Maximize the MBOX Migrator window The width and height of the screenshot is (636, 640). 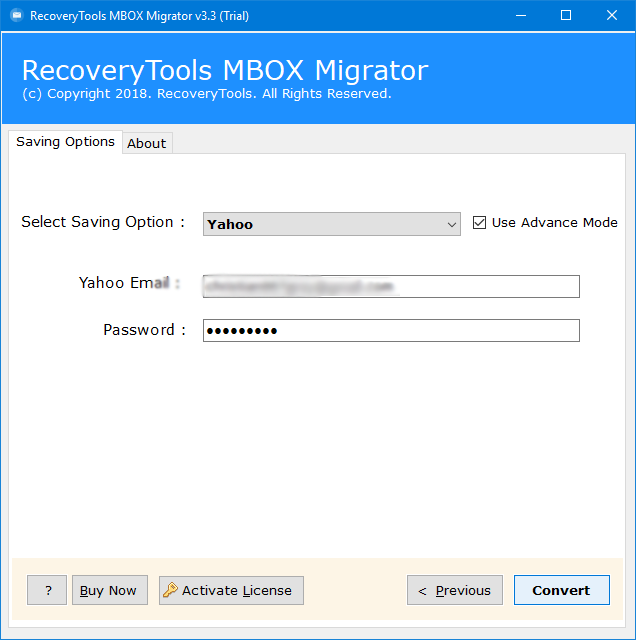click(x=566, y=16)
